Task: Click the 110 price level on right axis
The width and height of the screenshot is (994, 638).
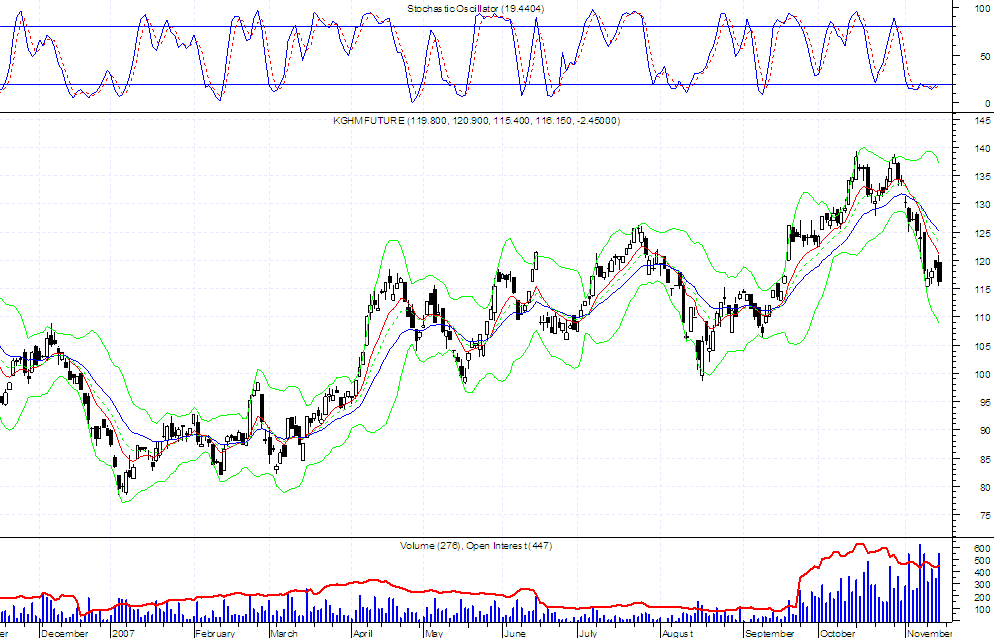Action: pos(983,318)
